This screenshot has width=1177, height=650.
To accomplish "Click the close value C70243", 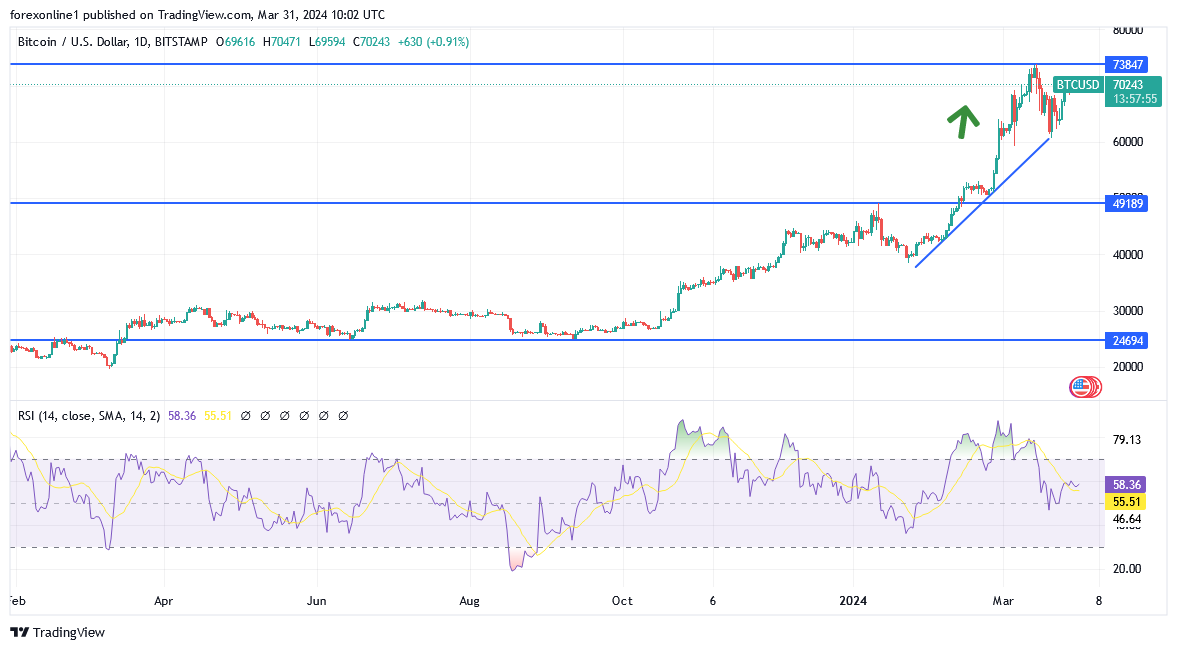I will (372, 42).
